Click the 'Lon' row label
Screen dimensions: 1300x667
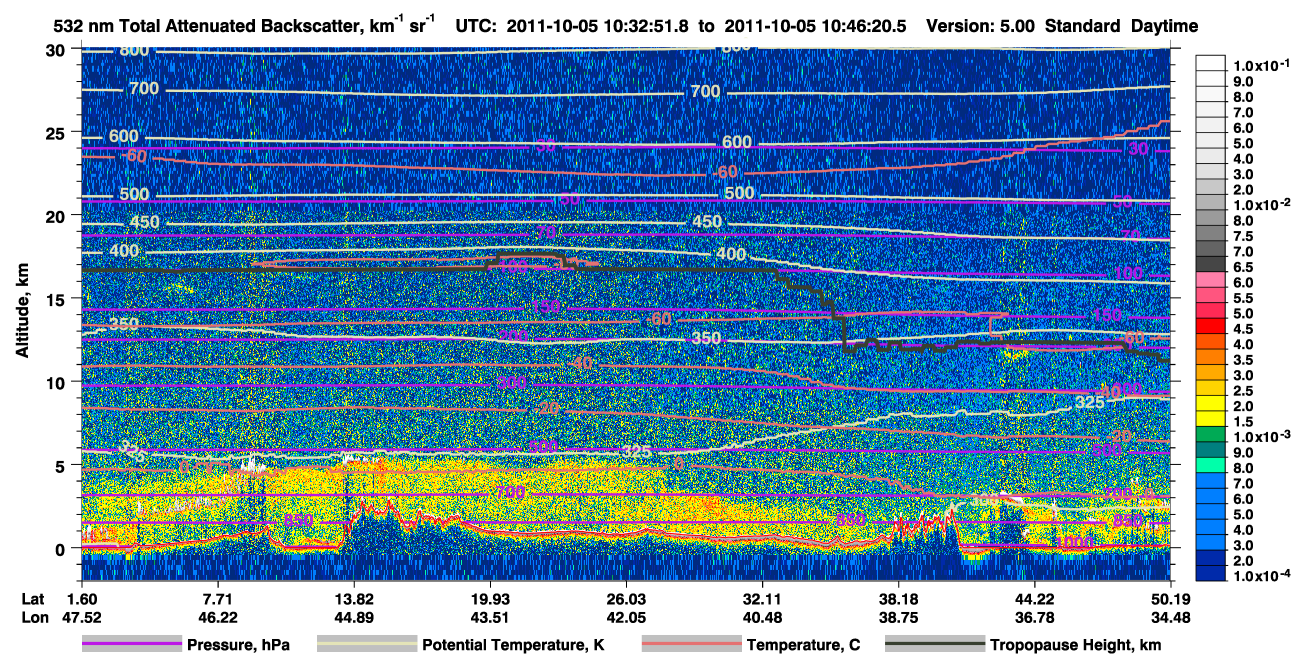33,618
